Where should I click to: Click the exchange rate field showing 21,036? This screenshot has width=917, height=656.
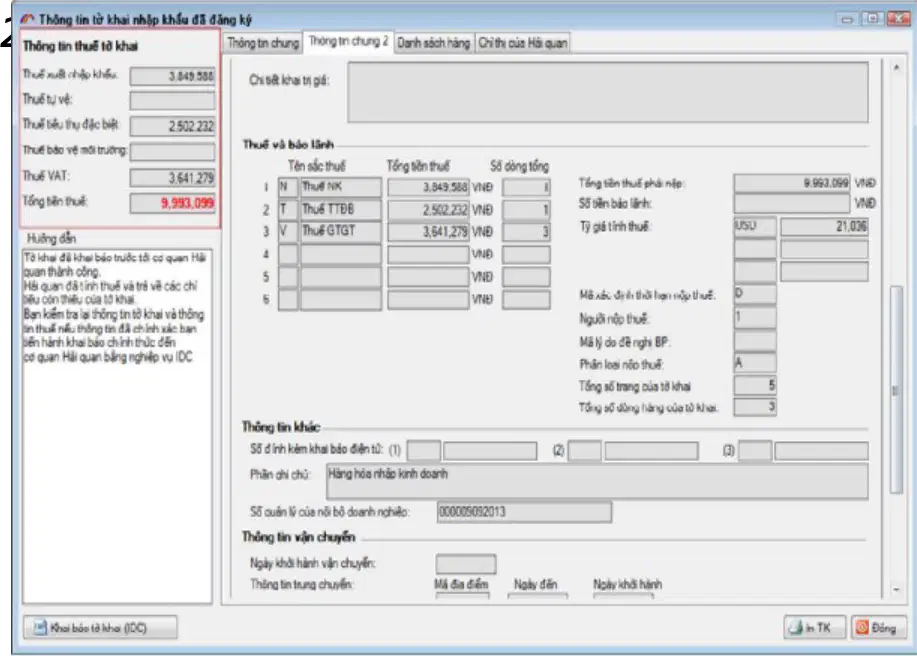[x=824, y=226]
